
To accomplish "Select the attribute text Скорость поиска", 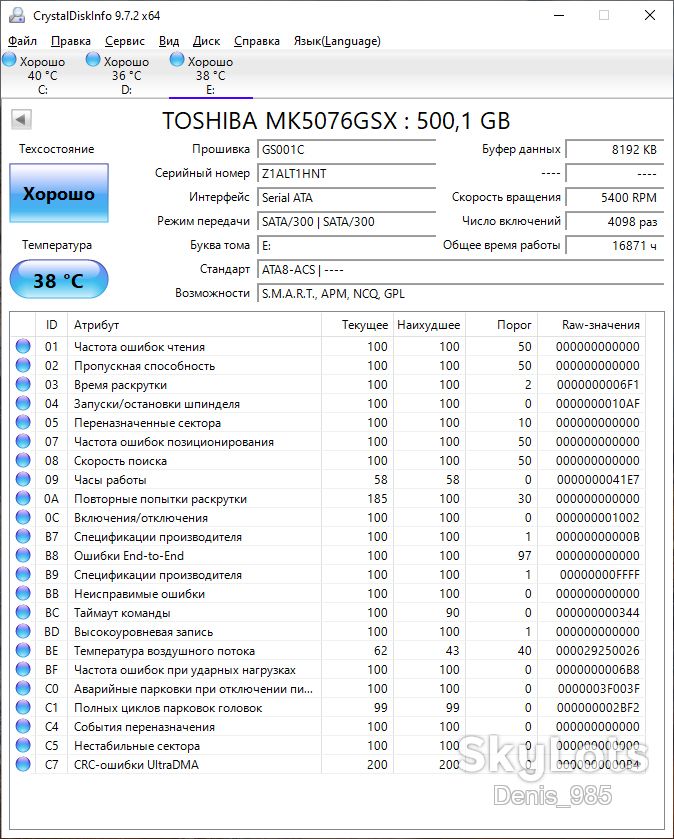I will 120,461.
